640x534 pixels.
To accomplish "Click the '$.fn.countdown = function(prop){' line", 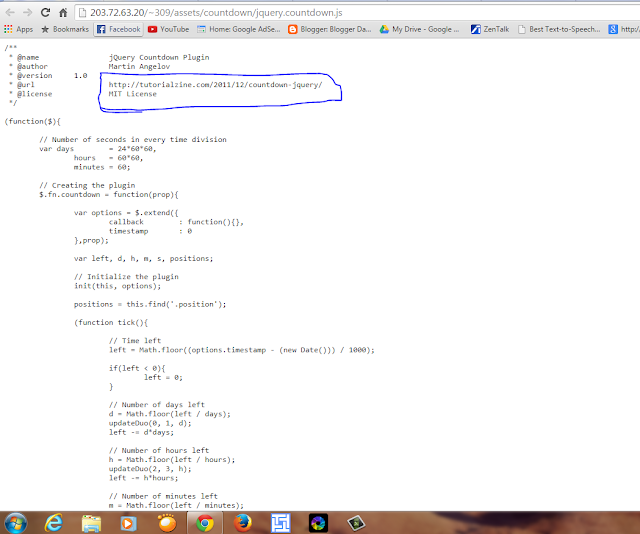I will (109, 194).
